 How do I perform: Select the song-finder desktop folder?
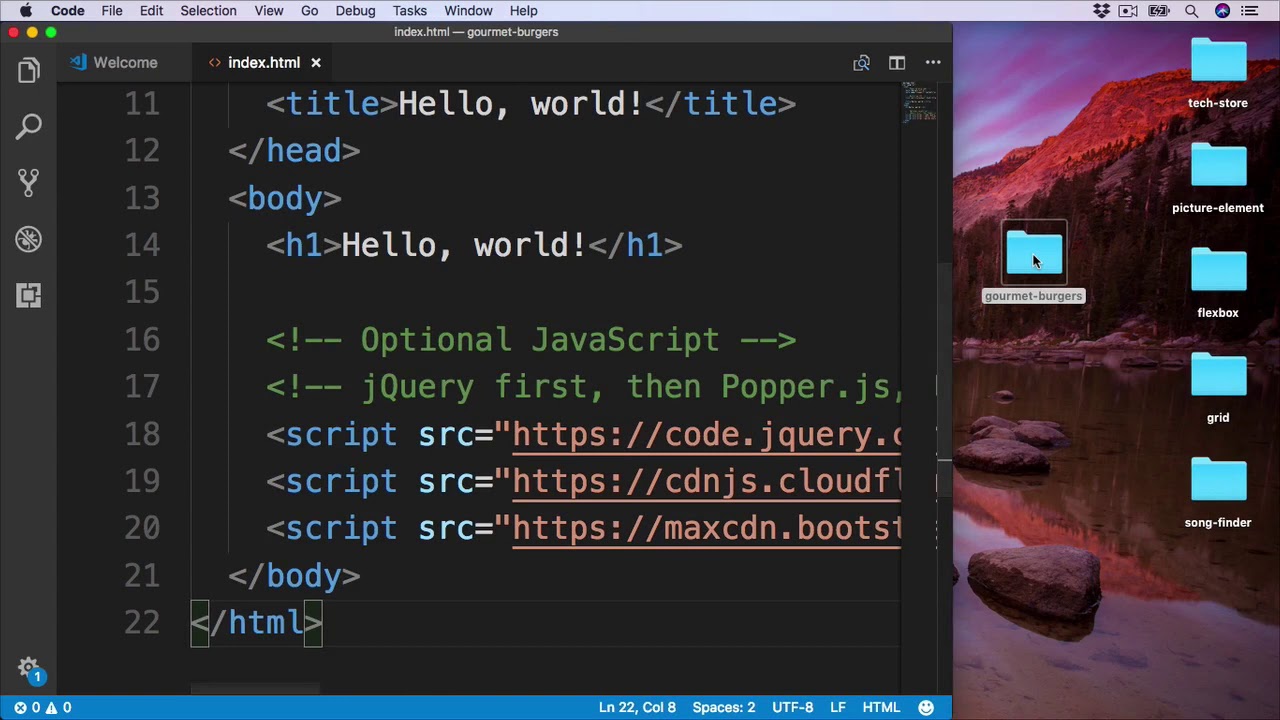1218,493
